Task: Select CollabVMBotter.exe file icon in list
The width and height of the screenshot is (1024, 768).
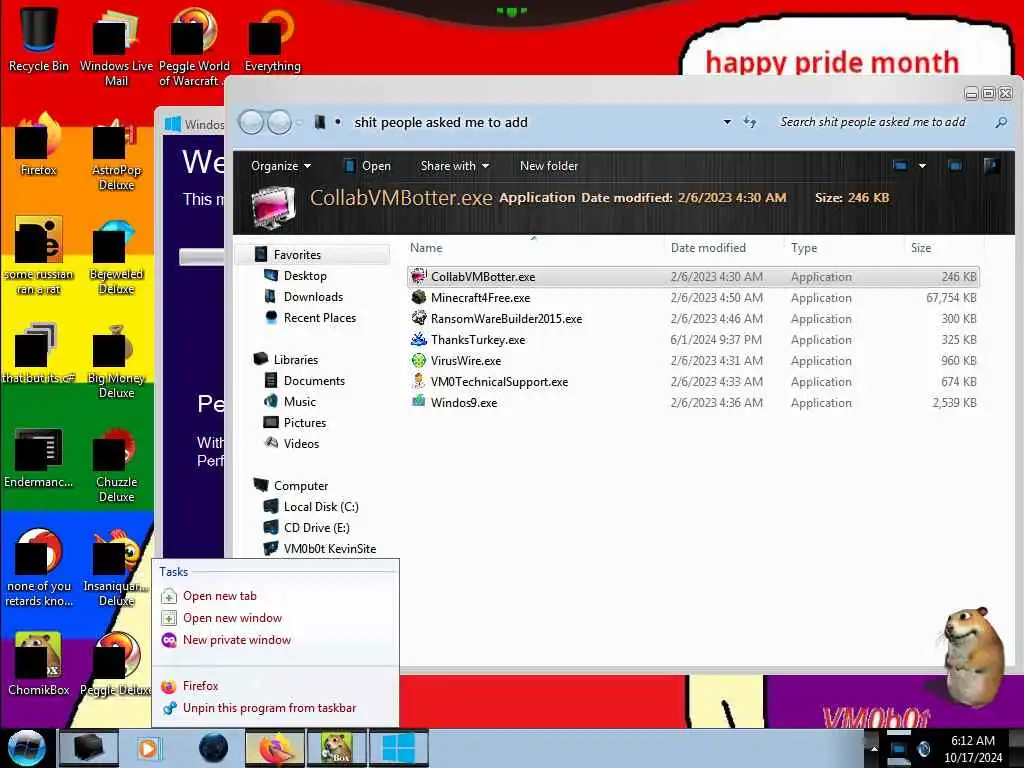Action: (x=419, y=276)
